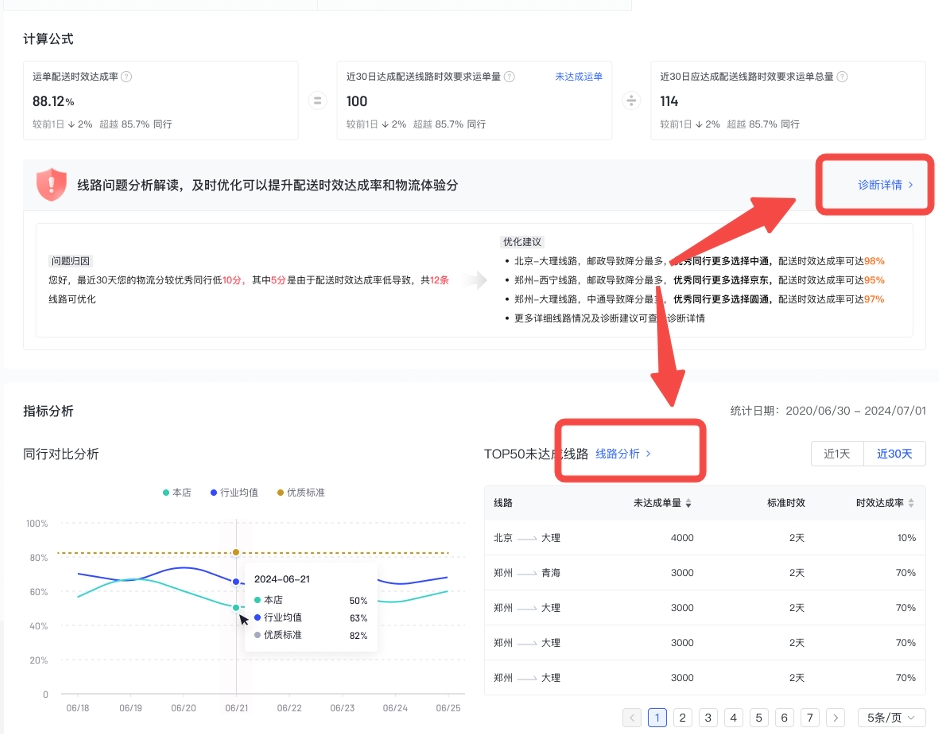Click the red shield warning icon

click(52, 184)
